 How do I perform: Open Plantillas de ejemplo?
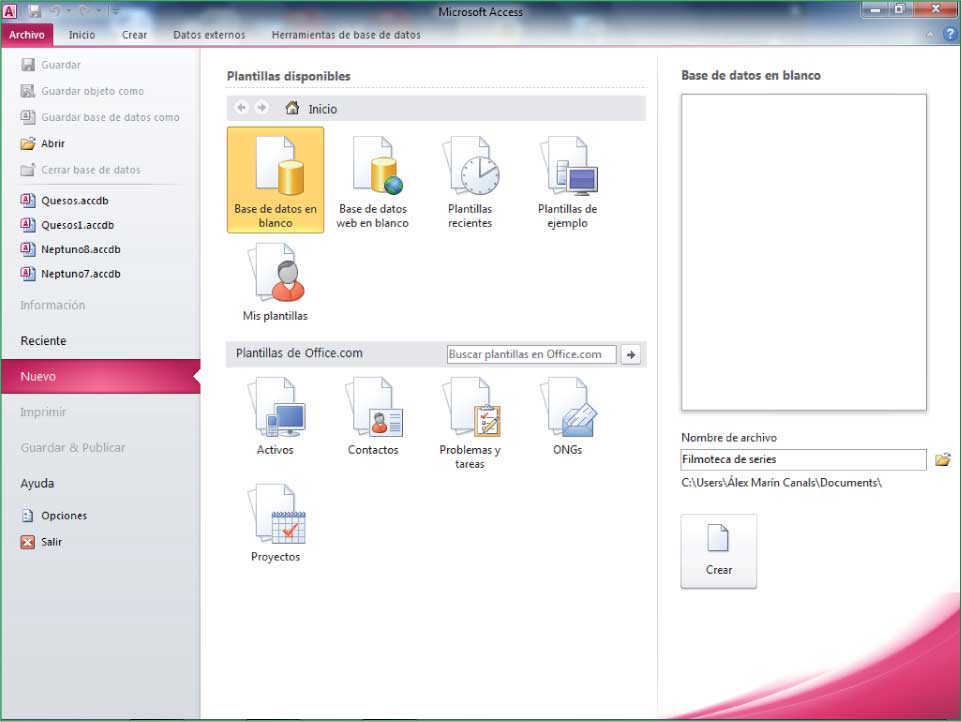point(568,182)
